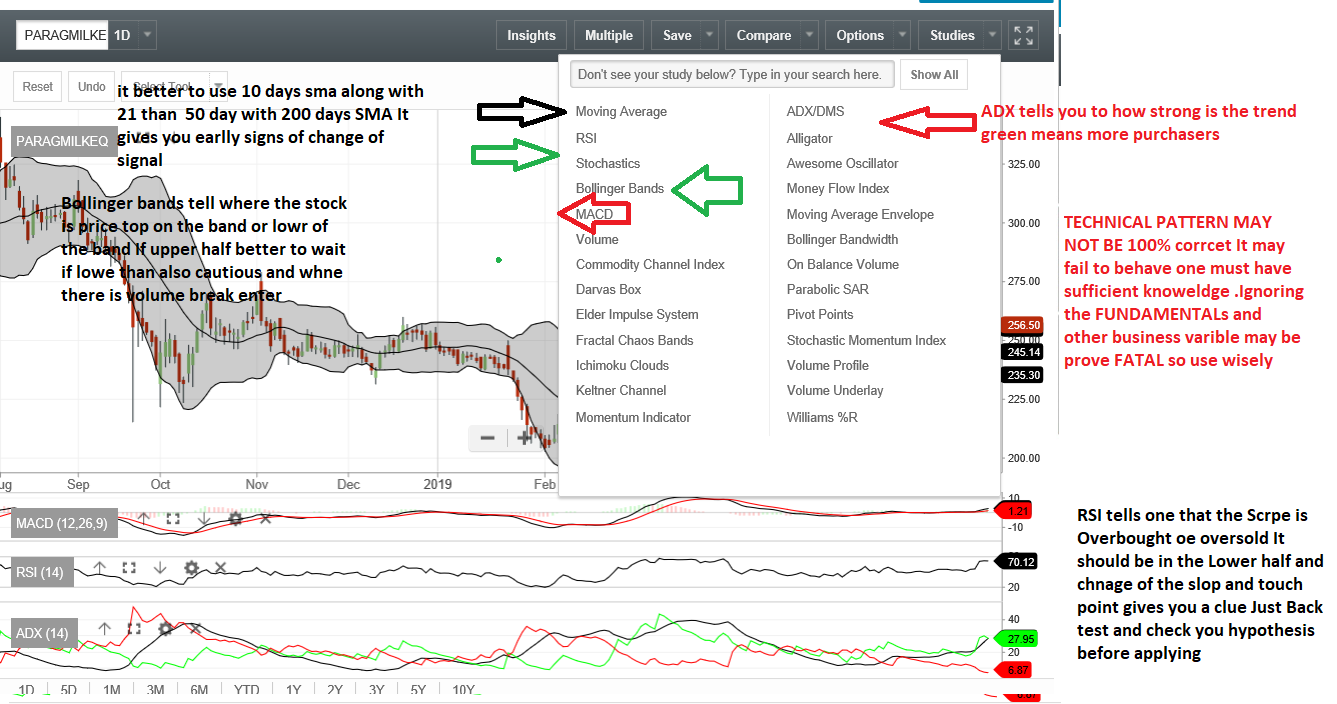Select Bollinger Bands from studies list

tap(619, 188)
